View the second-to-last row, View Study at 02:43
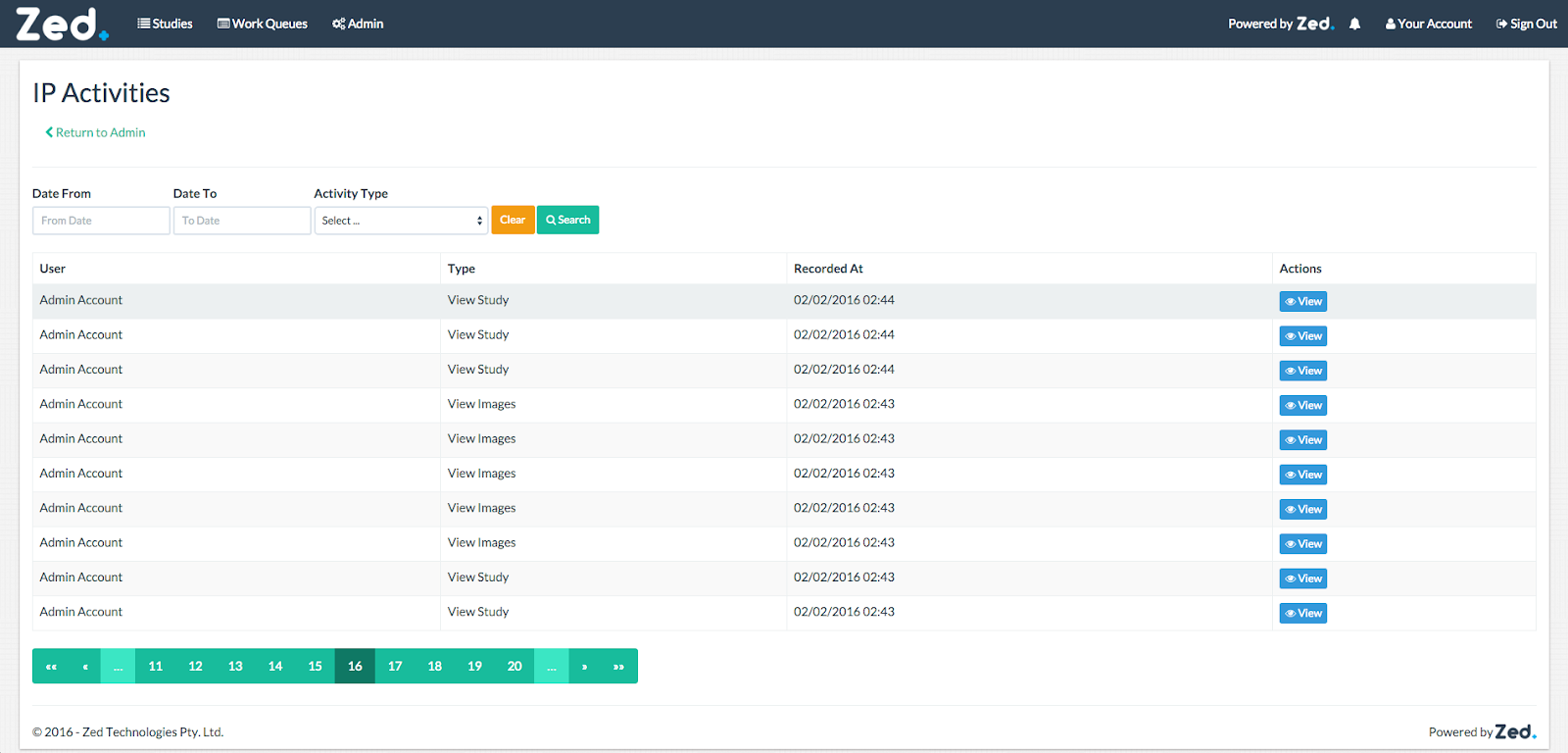This screenshot has width=1568, height=753. 1302,578
